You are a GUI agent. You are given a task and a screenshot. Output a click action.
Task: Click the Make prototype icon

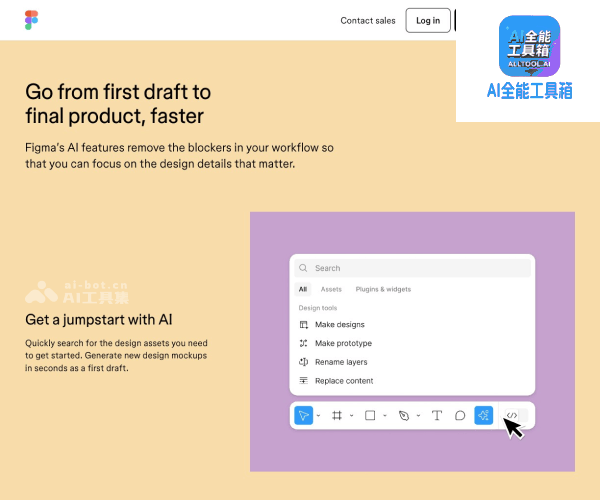pos(303,343)
